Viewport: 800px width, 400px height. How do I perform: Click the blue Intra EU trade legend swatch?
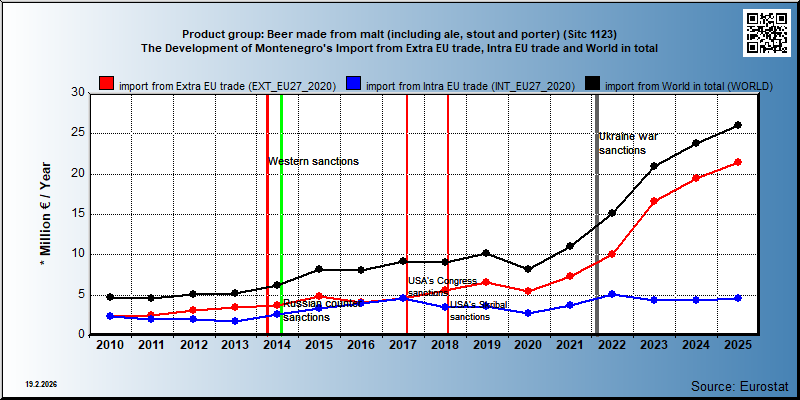point(354,84)
